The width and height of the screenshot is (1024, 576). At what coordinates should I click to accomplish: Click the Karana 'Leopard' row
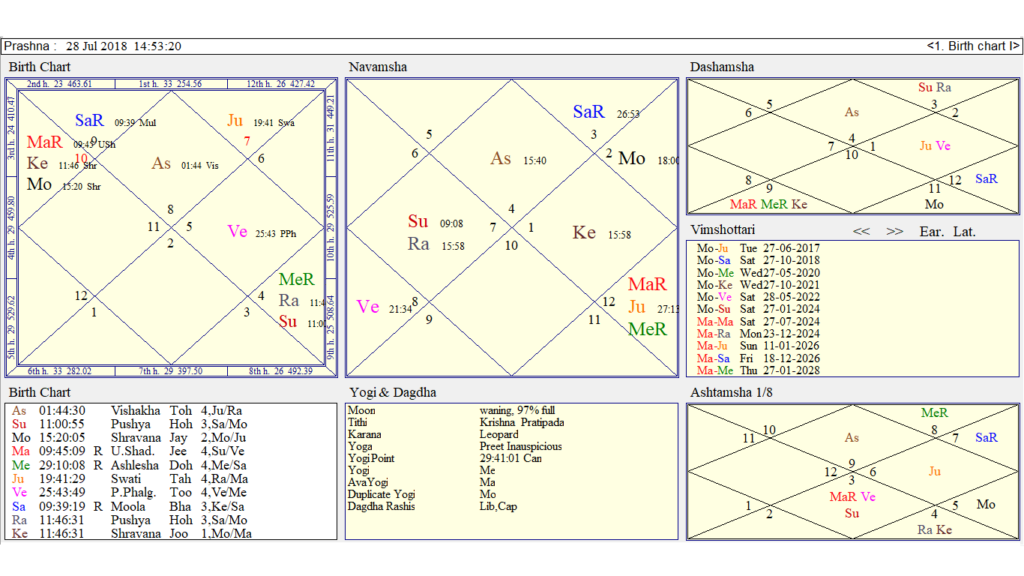click(433, 434)
